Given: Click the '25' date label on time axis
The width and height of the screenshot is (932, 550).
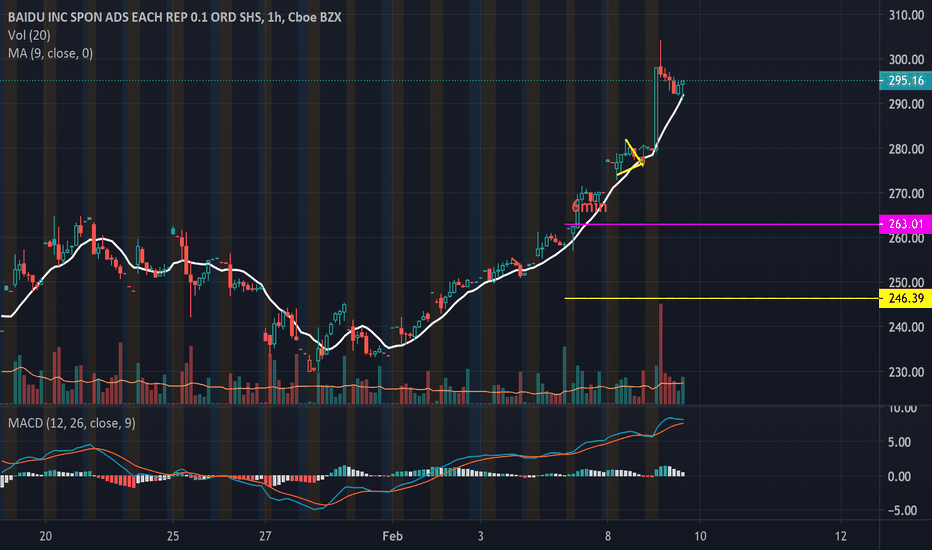Looking at the screenshot, I should coord(173,536).
